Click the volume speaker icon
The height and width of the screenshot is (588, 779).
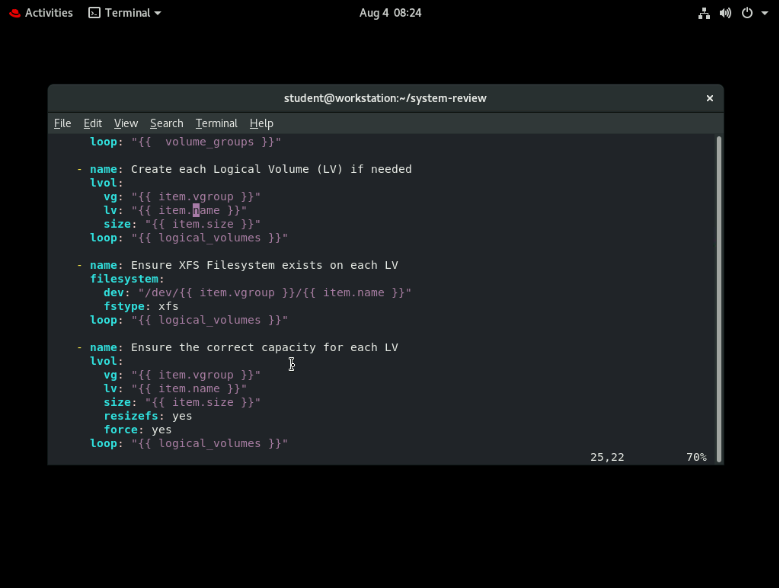tap(726, 13)
